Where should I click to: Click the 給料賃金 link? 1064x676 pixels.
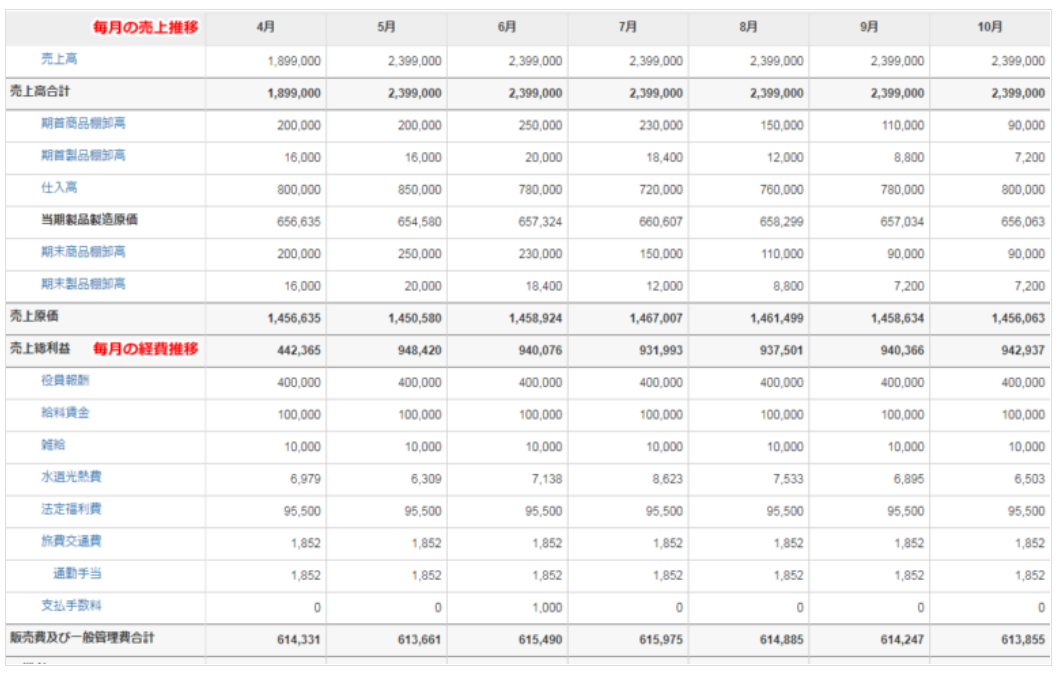pos(65,413)
